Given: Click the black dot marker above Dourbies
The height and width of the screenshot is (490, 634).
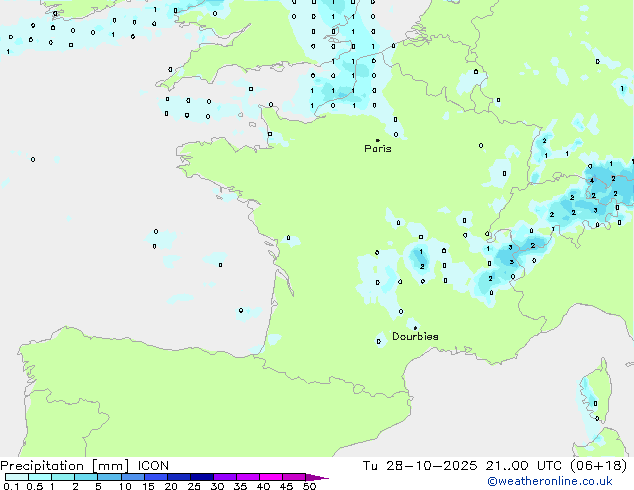Looking at the screenshot, I should click(415, 328).
